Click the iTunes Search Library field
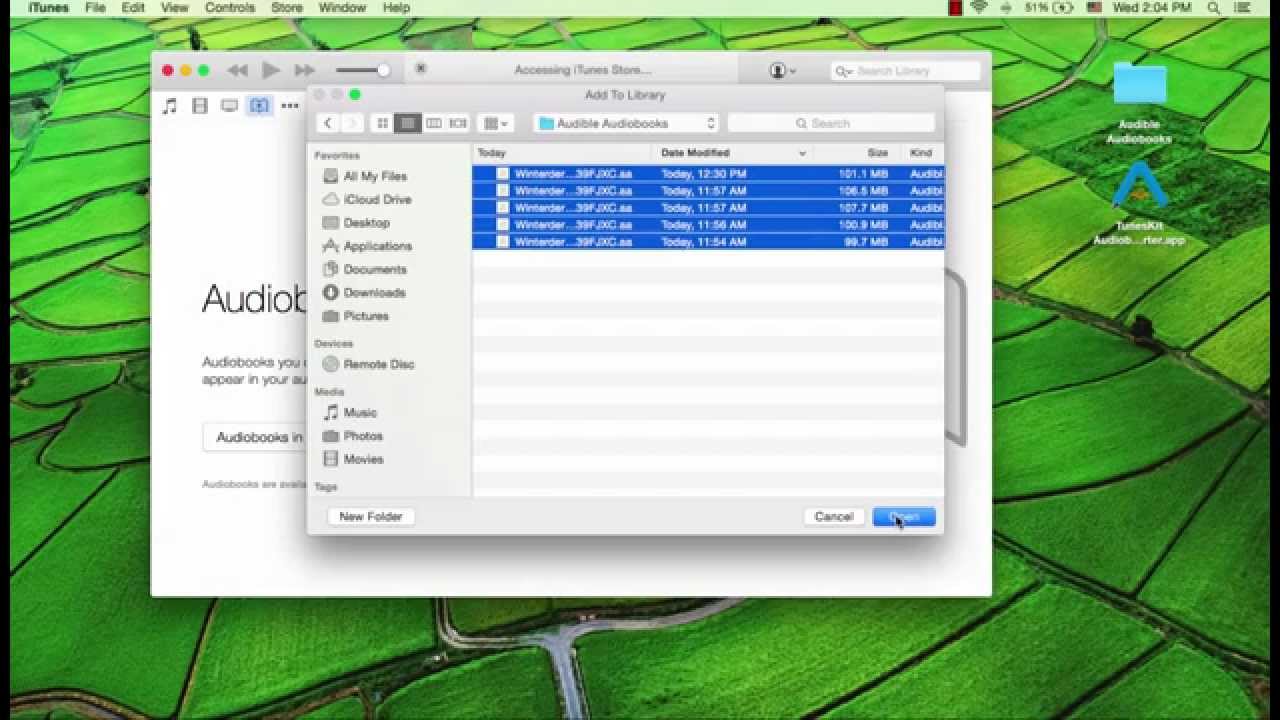Viewport: 1280px width, 720px height. point(905,71)
